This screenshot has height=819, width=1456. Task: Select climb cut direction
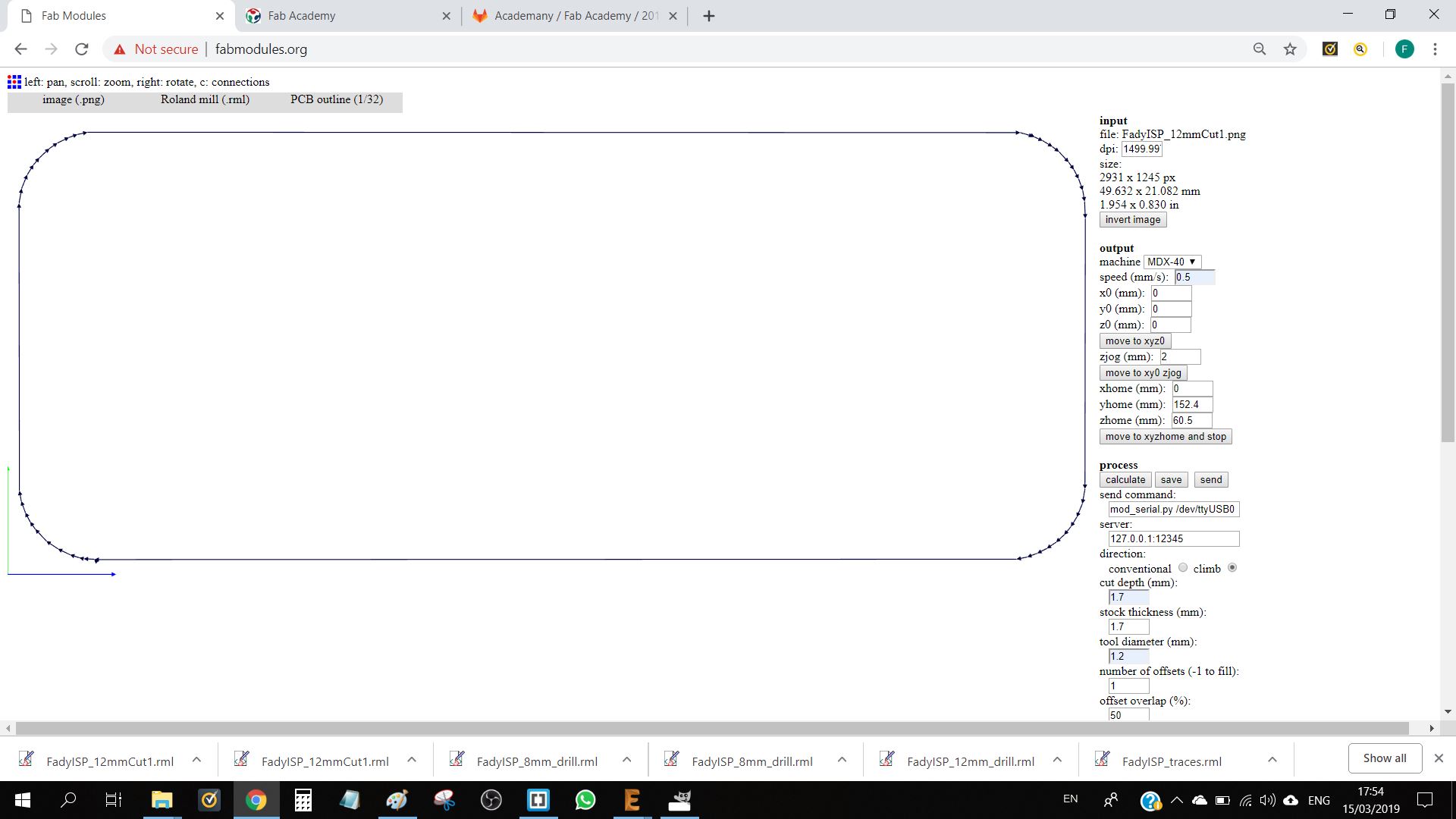click(1232, 568)
